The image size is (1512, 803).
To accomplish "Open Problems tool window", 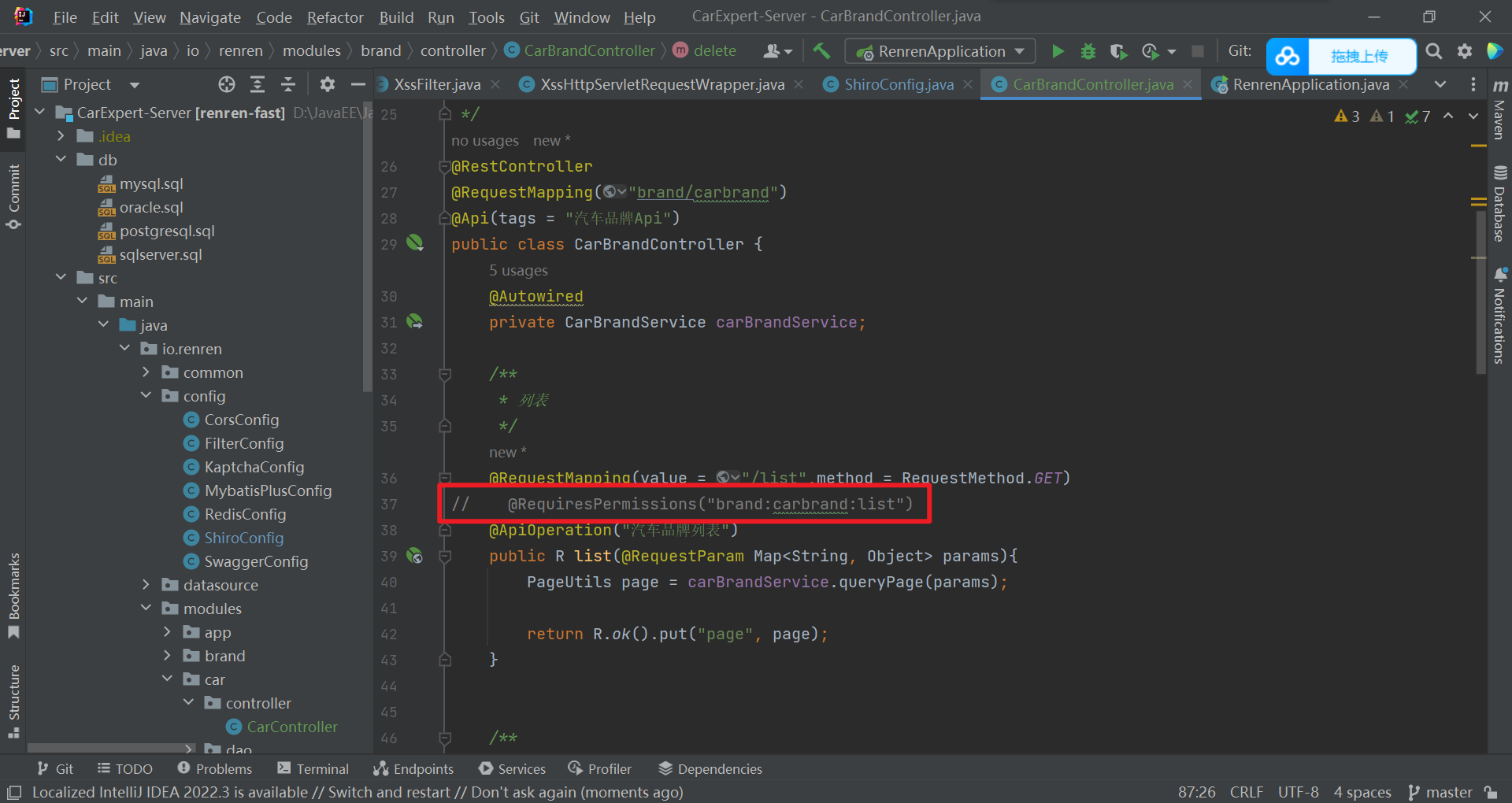I will [x=215, y=769].
